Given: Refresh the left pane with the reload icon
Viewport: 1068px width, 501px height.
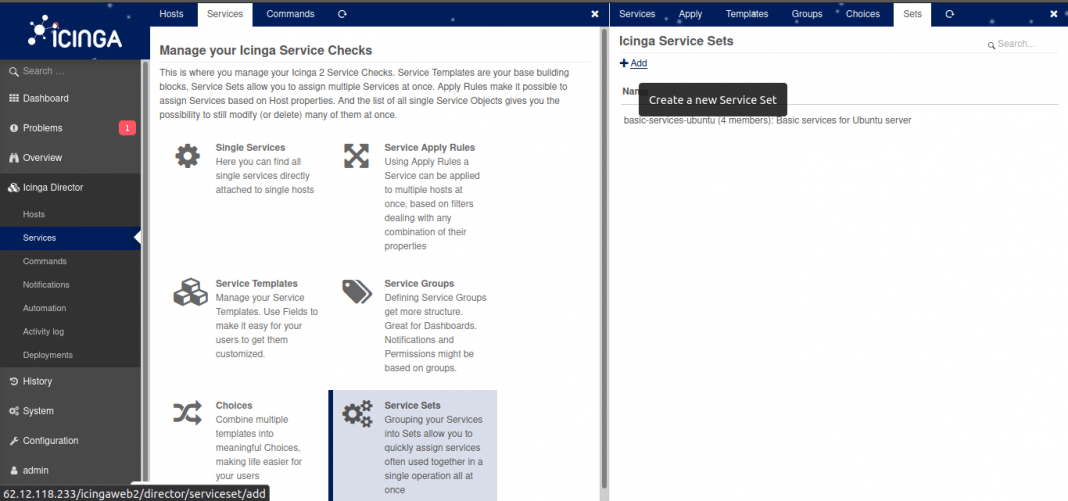Looking at the screenshot, I should [x=342, y=14].
